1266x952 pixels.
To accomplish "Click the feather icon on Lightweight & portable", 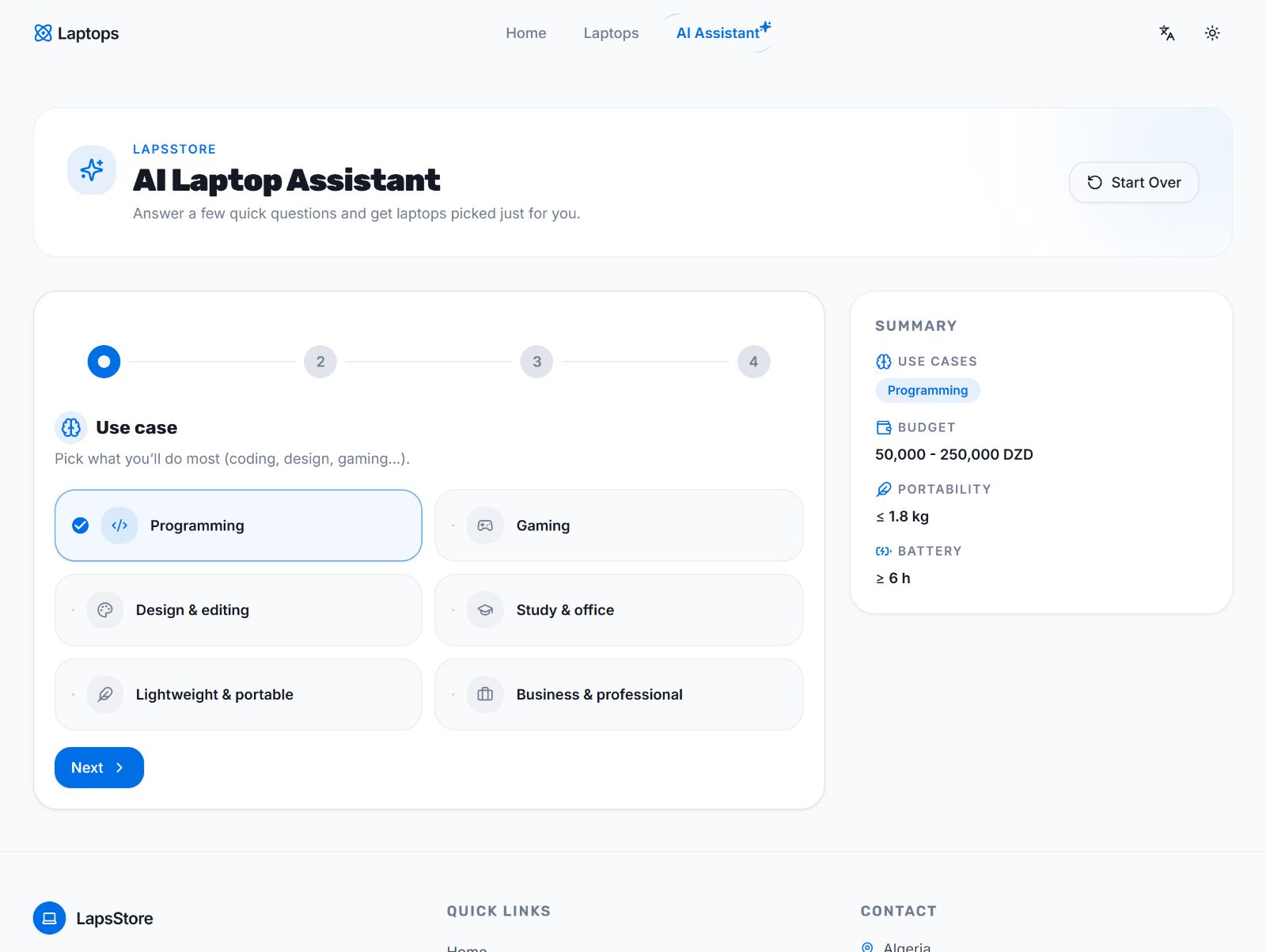I will pyautogui.click(x=105, y=695).
